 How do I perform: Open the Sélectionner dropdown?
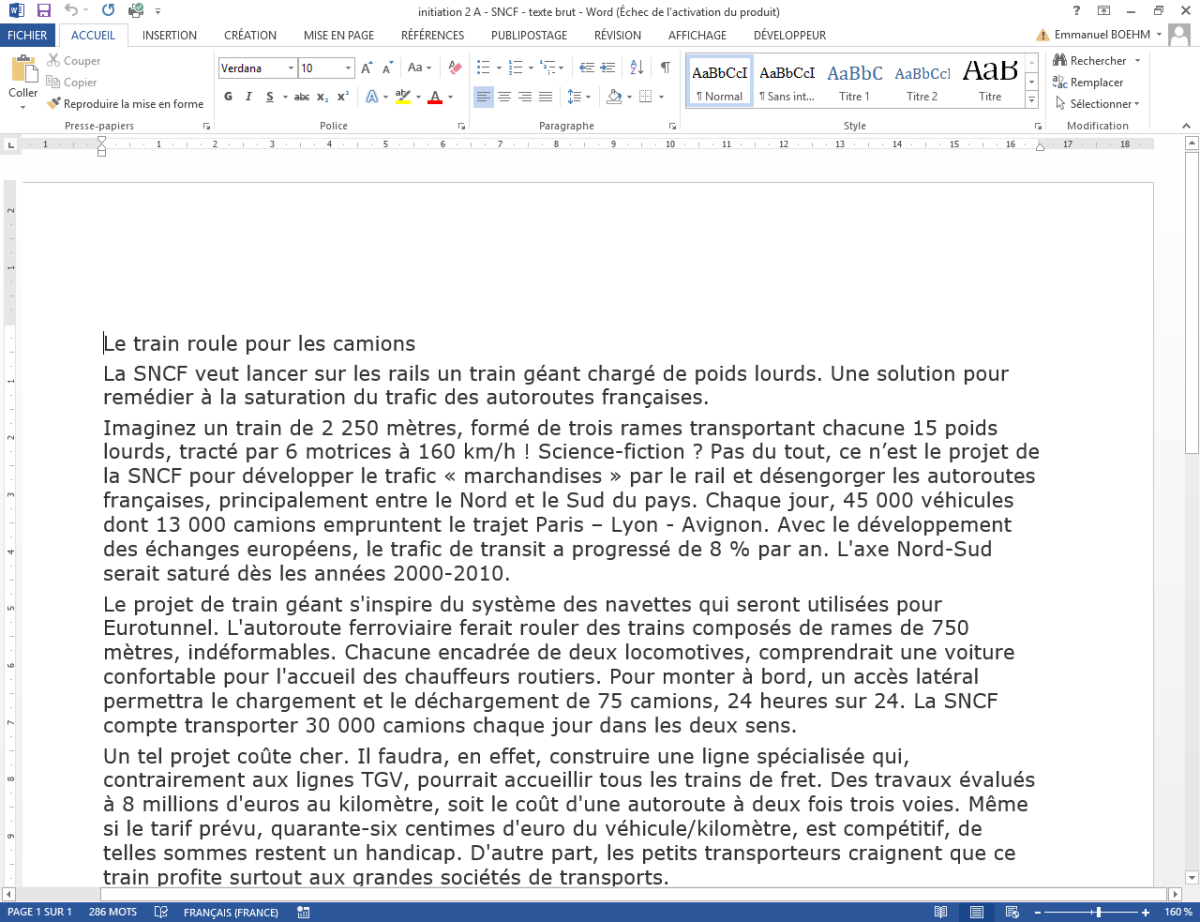coord(1097,104)
